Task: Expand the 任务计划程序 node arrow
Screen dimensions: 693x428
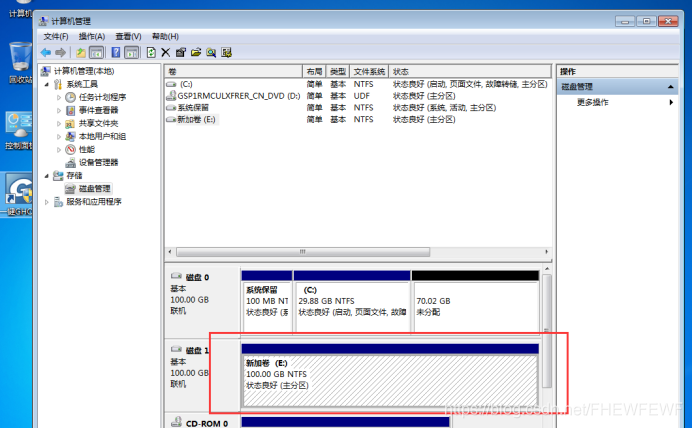Action: pos(59,97)
